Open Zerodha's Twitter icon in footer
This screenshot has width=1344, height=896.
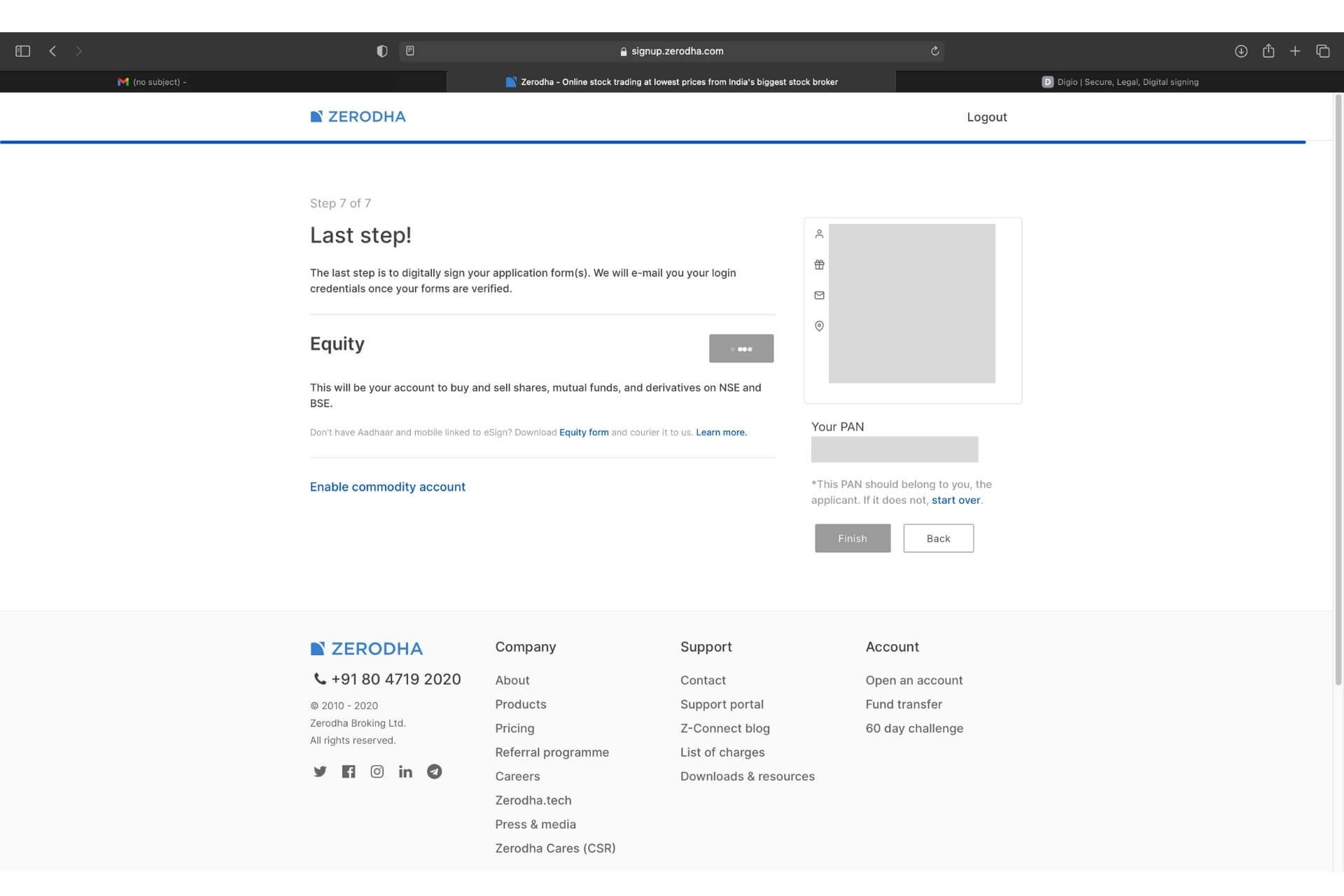pyautogui.click(x=320, y=771)
